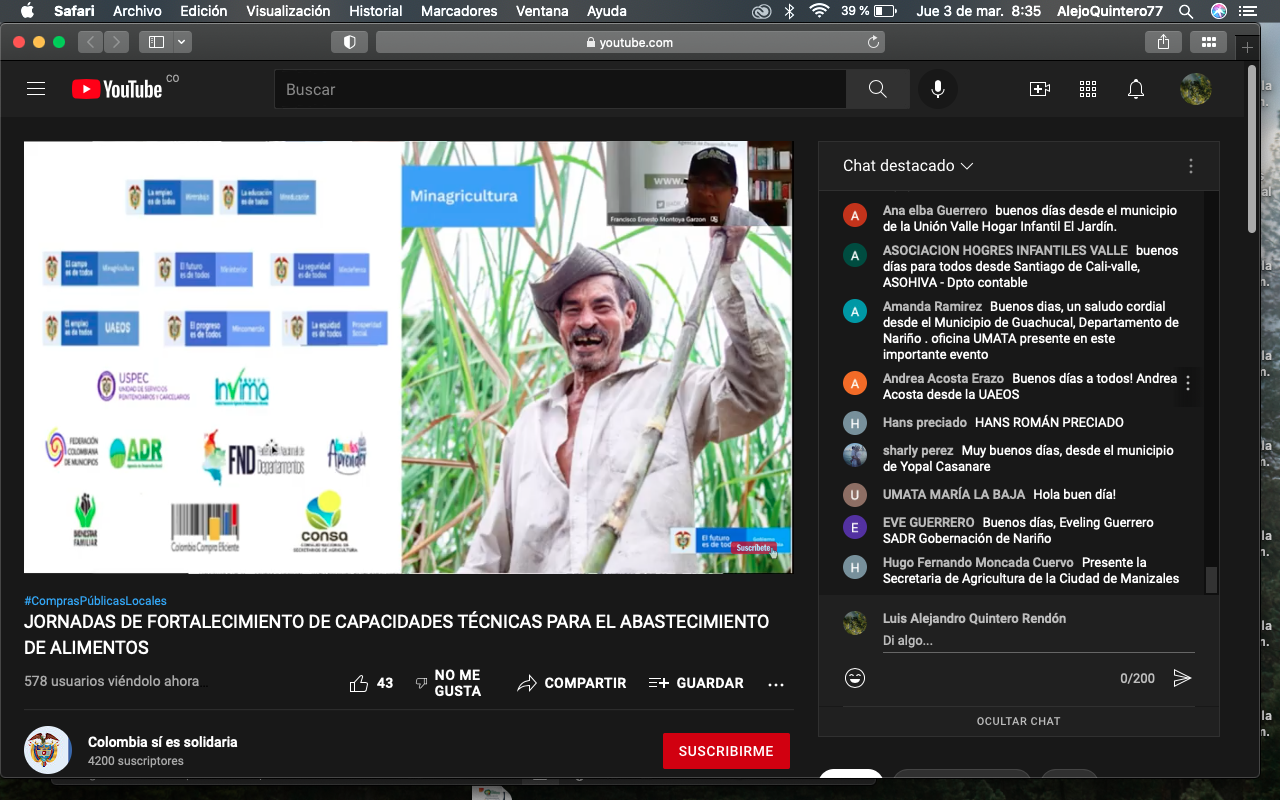The image size is (1280, 800).
Task: Toggle Safari sidebar button
Action: tap(156, 42)
